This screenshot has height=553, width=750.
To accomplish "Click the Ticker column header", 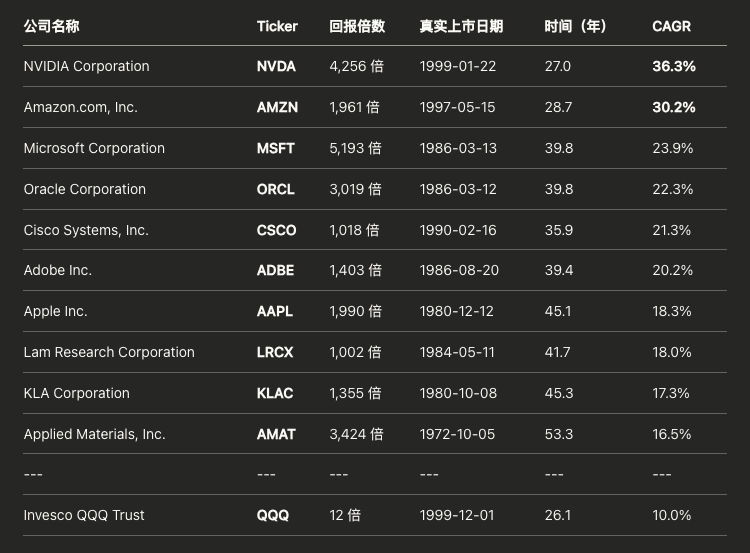I will click(x=277, y=26).
